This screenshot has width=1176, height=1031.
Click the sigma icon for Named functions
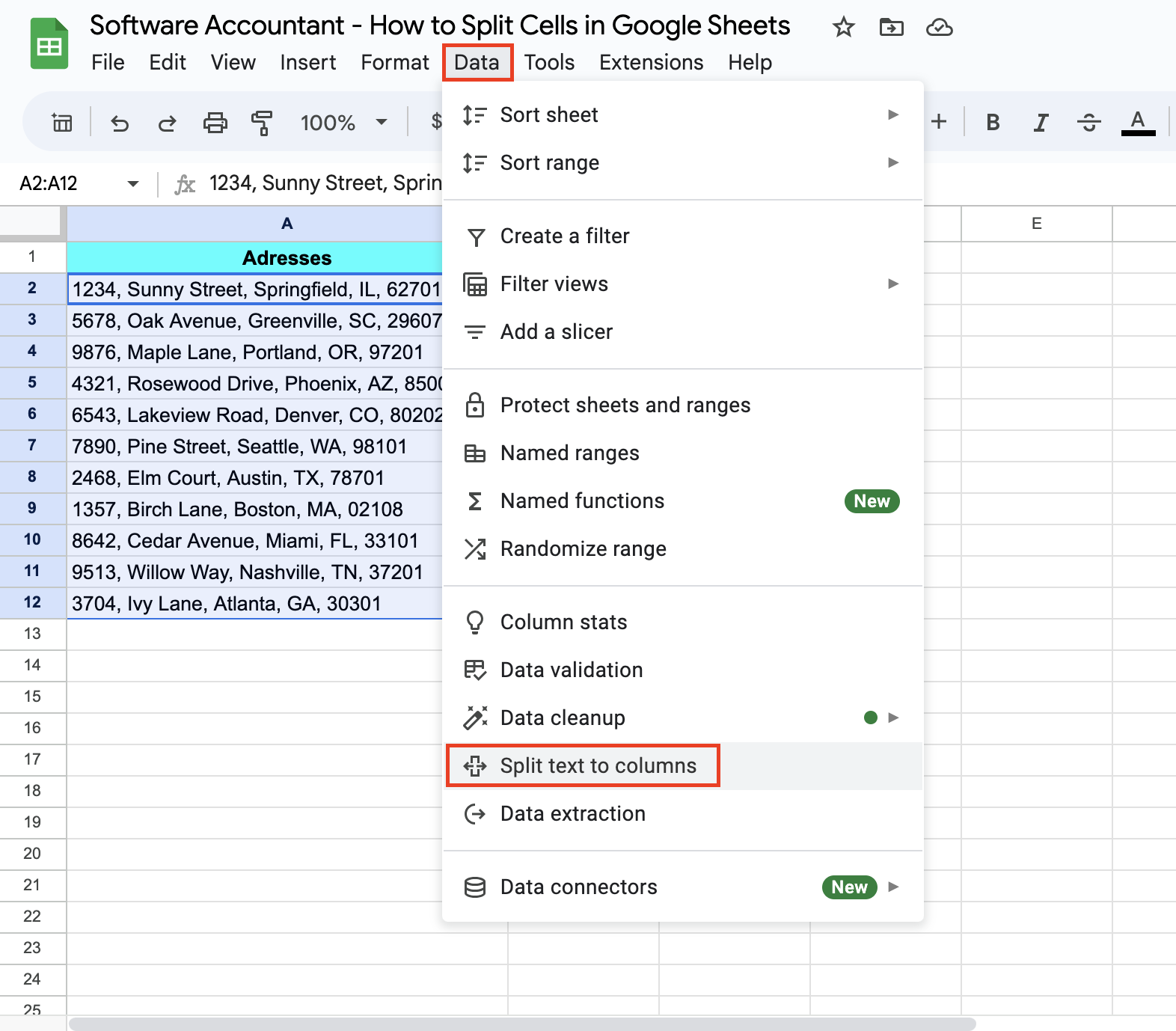[x=475, y=501]
